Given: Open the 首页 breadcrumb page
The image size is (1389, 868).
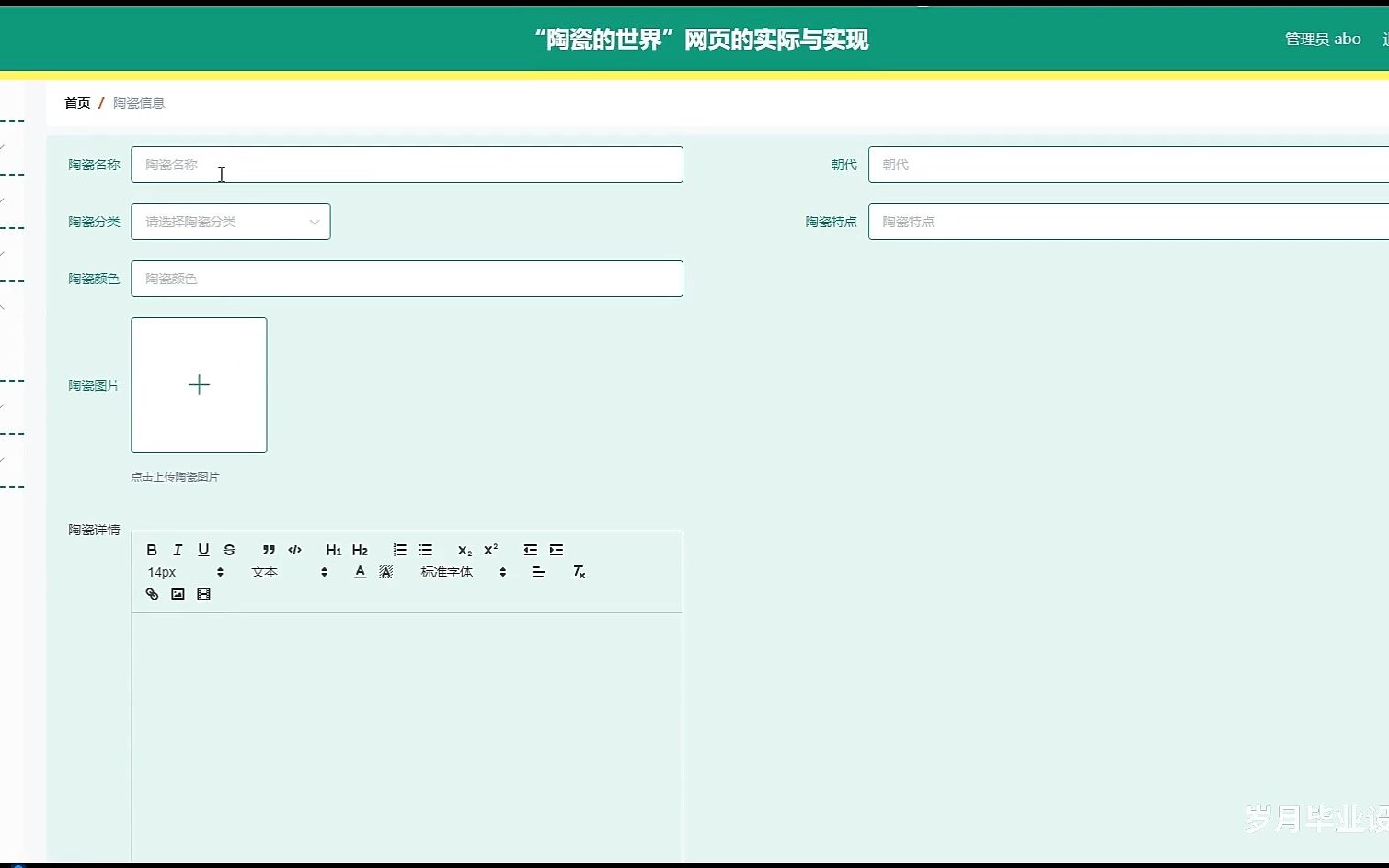Looking at the screenshot, I should point(76,102).
